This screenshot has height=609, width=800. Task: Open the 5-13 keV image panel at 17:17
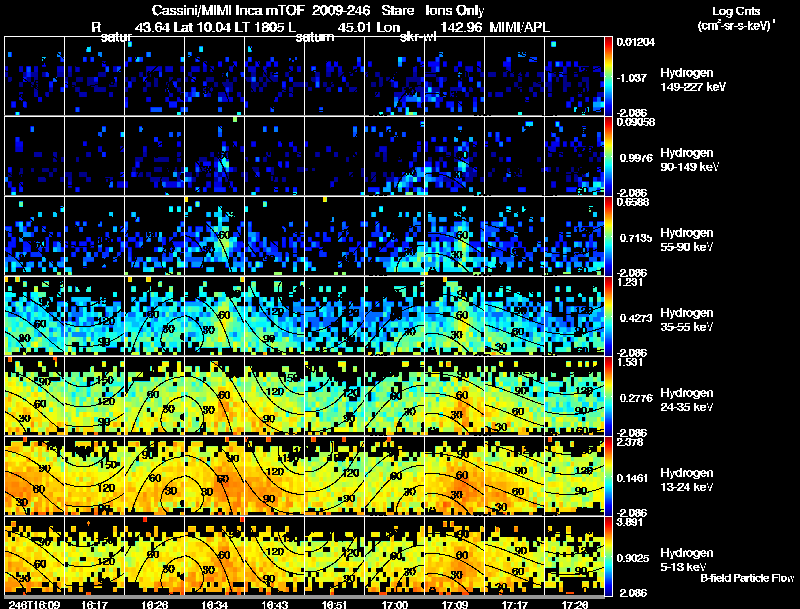click(x=514, y=556)
